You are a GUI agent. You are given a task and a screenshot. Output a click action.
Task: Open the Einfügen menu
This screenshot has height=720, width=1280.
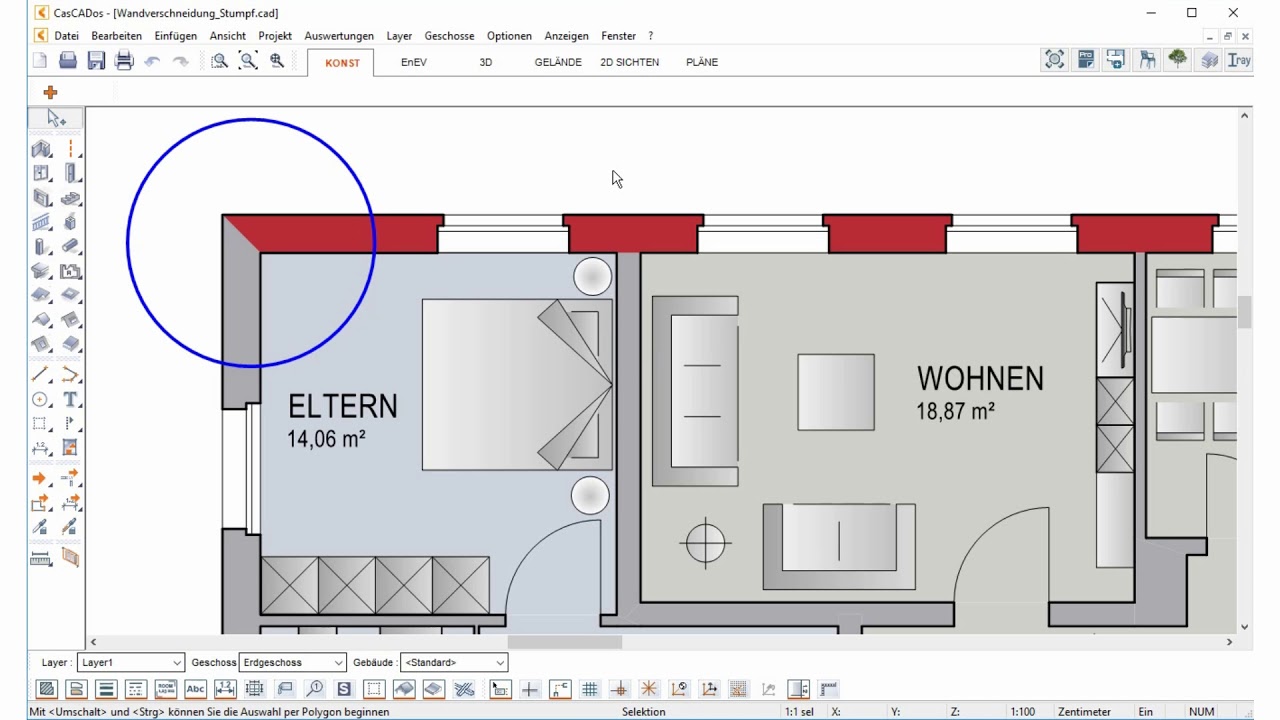coord(176,36)
